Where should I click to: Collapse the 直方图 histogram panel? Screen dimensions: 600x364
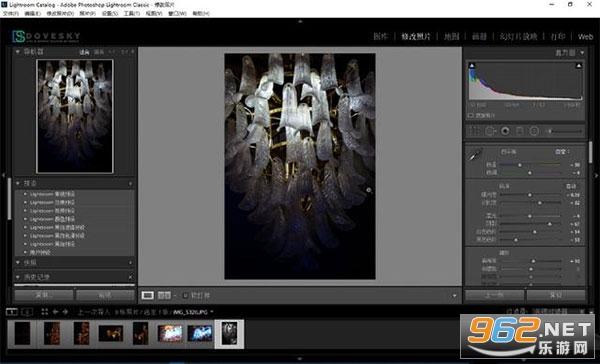click(x=582, y=52)
